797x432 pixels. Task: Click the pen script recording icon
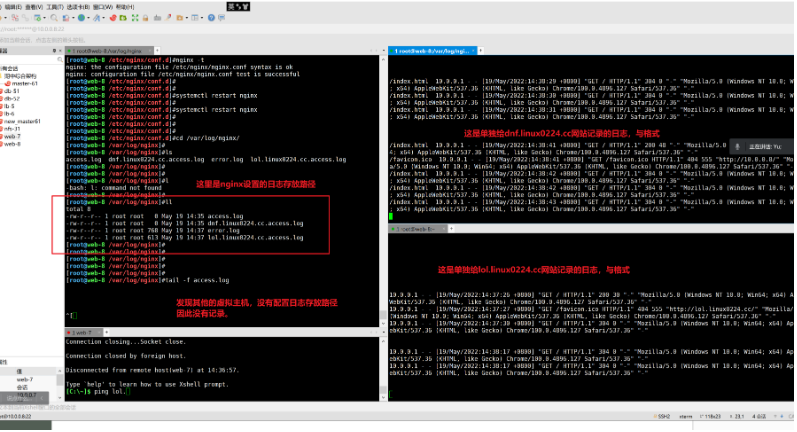pyautogui.click(x=168, y=18)
